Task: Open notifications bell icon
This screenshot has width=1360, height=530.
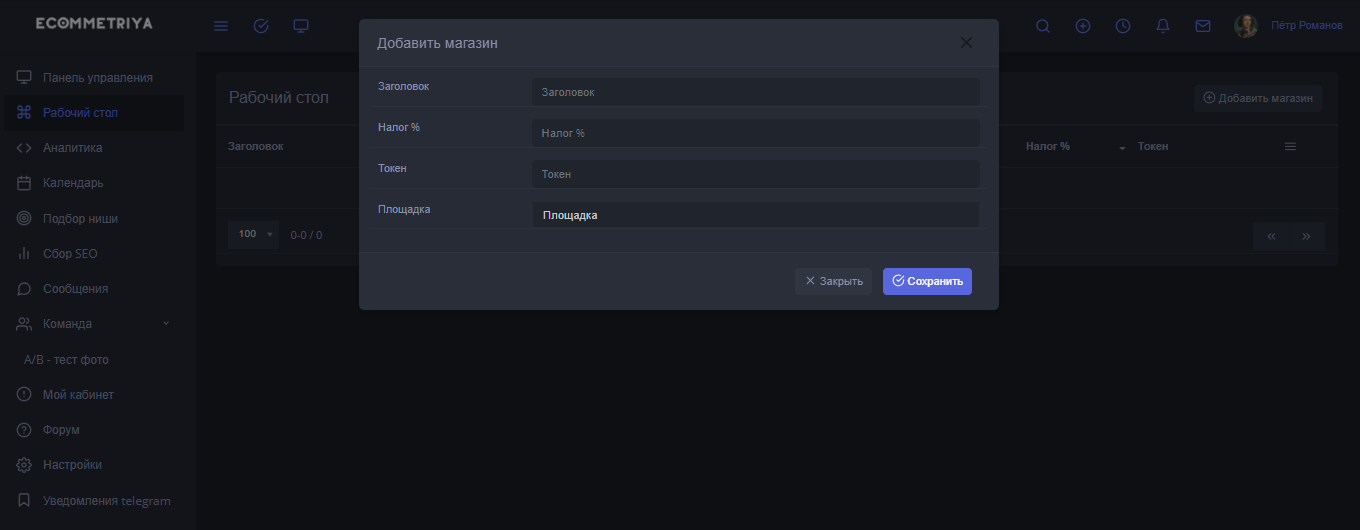Action: (x=1163, y=26)
